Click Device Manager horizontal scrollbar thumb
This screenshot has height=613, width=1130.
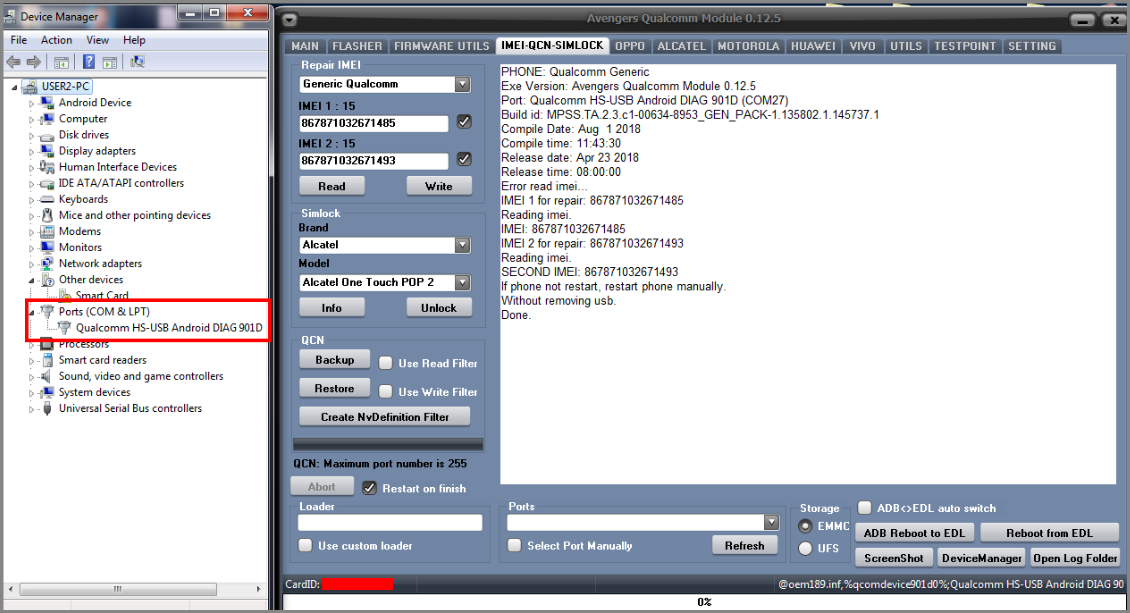tap(117, 589)
